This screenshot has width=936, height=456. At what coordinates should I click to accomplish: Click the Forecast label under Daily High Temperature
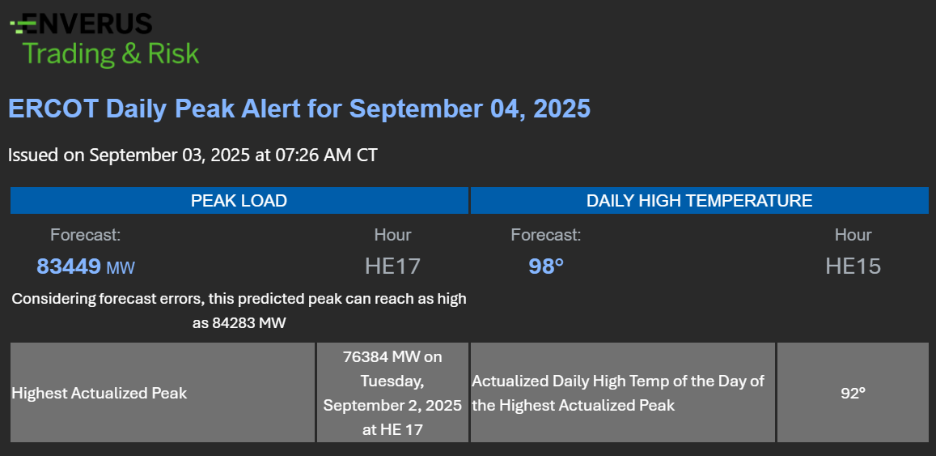click(x=545, y=235)
